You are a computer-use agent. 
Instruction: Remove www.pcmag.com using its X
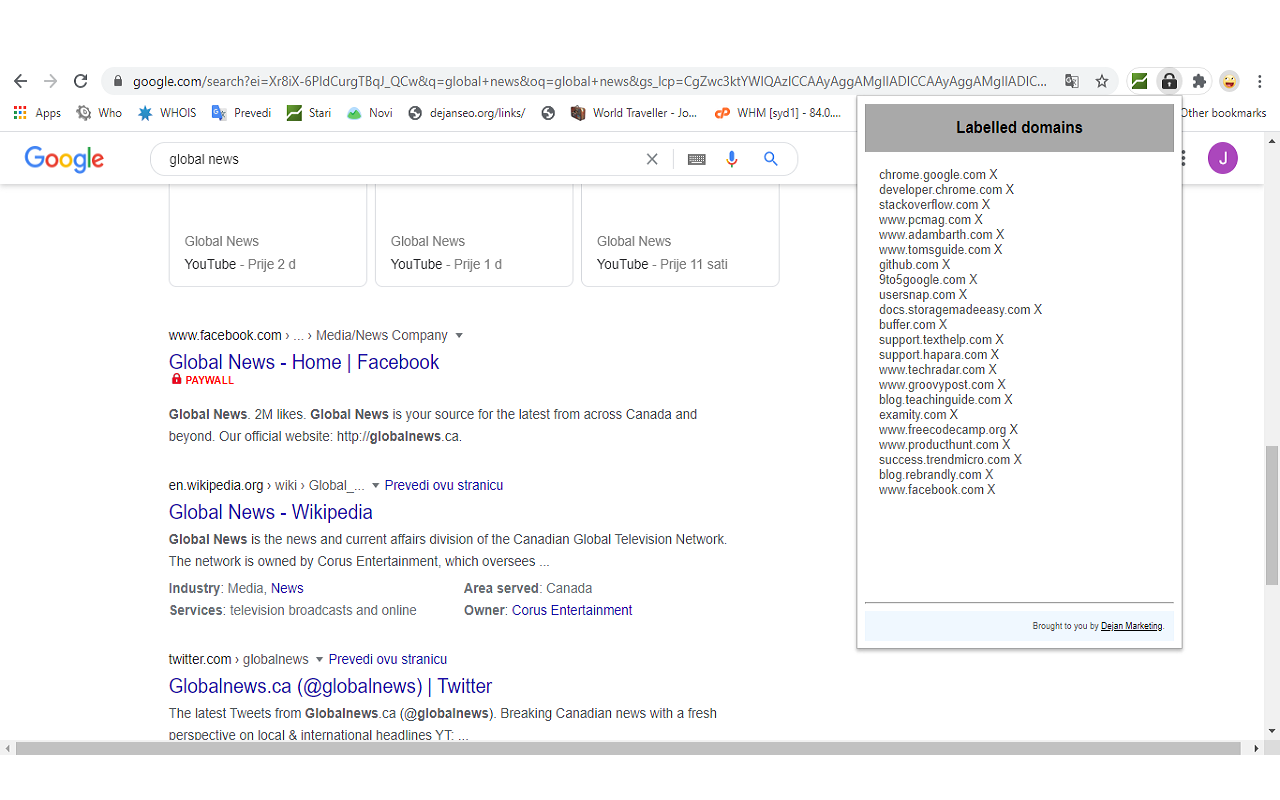979,220
